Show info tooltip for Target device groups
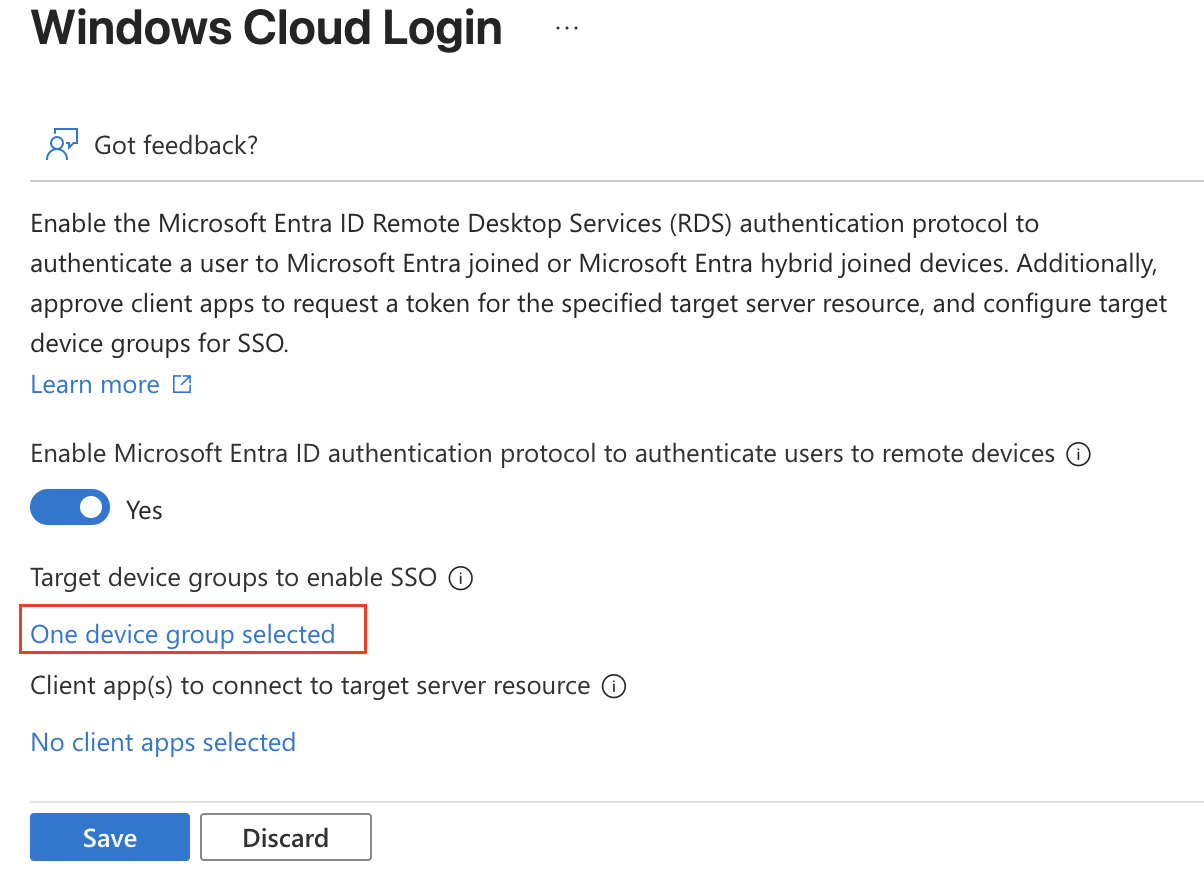The width and height of the screenshot is (1204, 886). pos(460,578)
